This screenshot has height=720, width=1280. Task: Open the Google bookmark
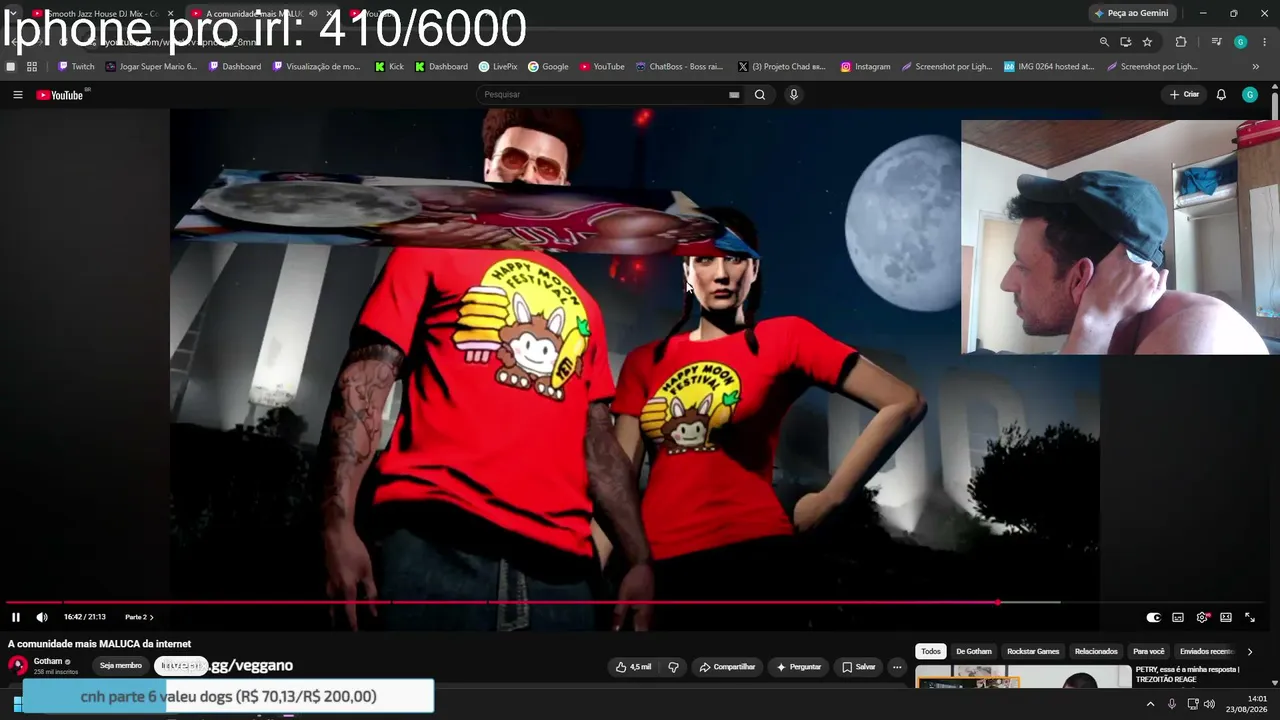point(548,67)
